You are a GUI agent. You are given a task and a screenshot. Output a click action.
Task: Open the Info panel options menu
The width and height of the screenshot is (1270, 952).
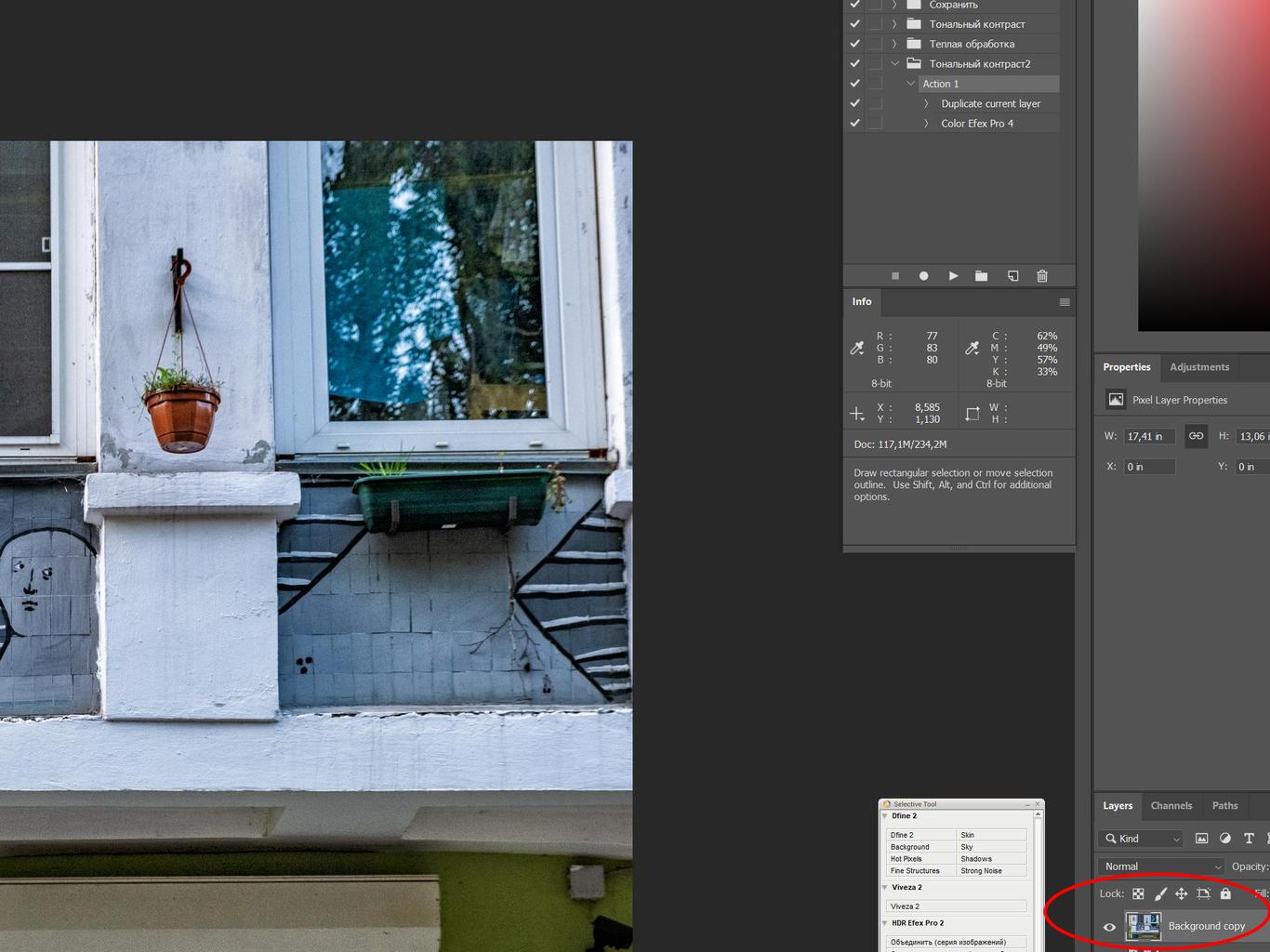[x=1065, y=302]
